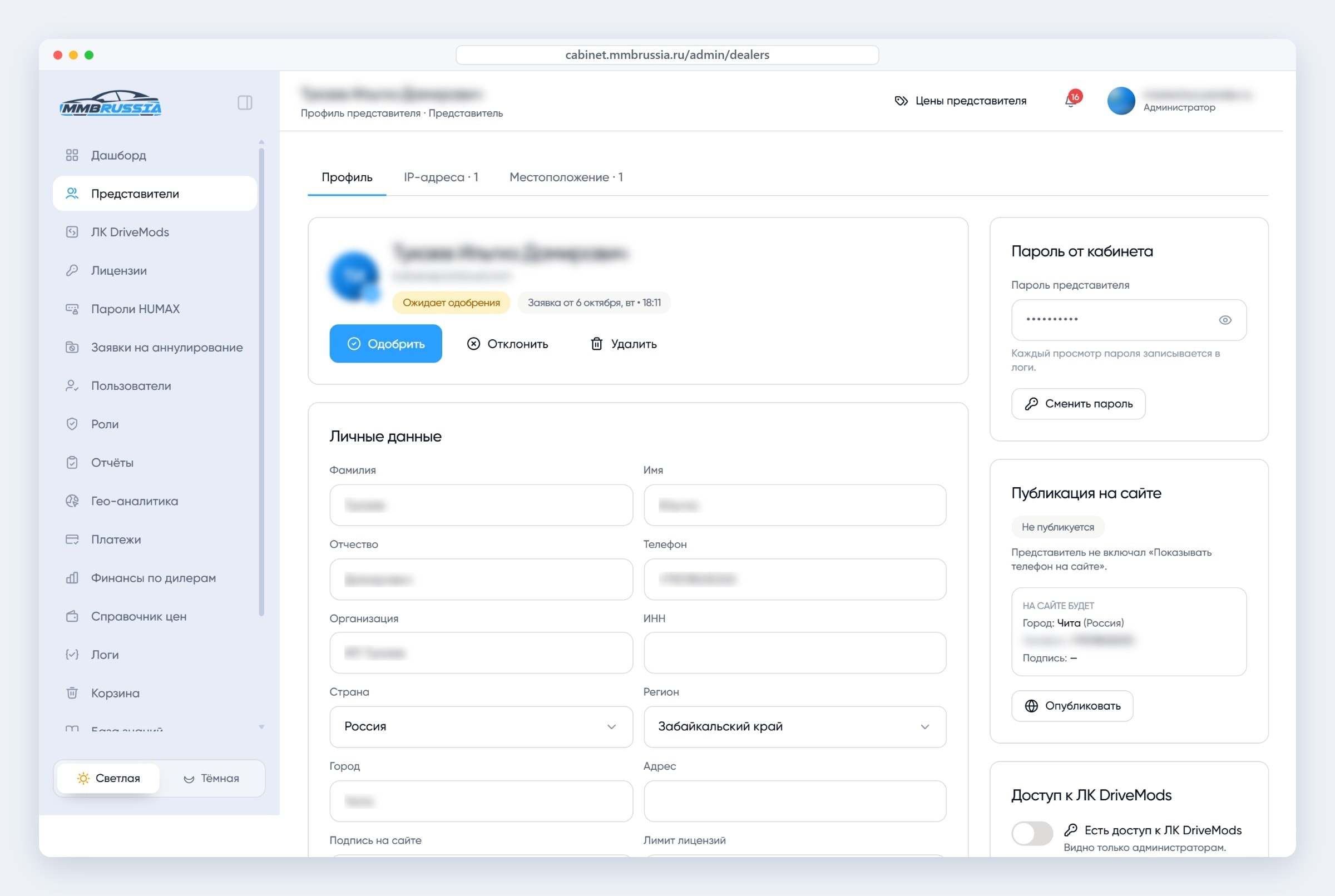
Task: Click the price tag icon for Цены представителя
Action: 901,101
